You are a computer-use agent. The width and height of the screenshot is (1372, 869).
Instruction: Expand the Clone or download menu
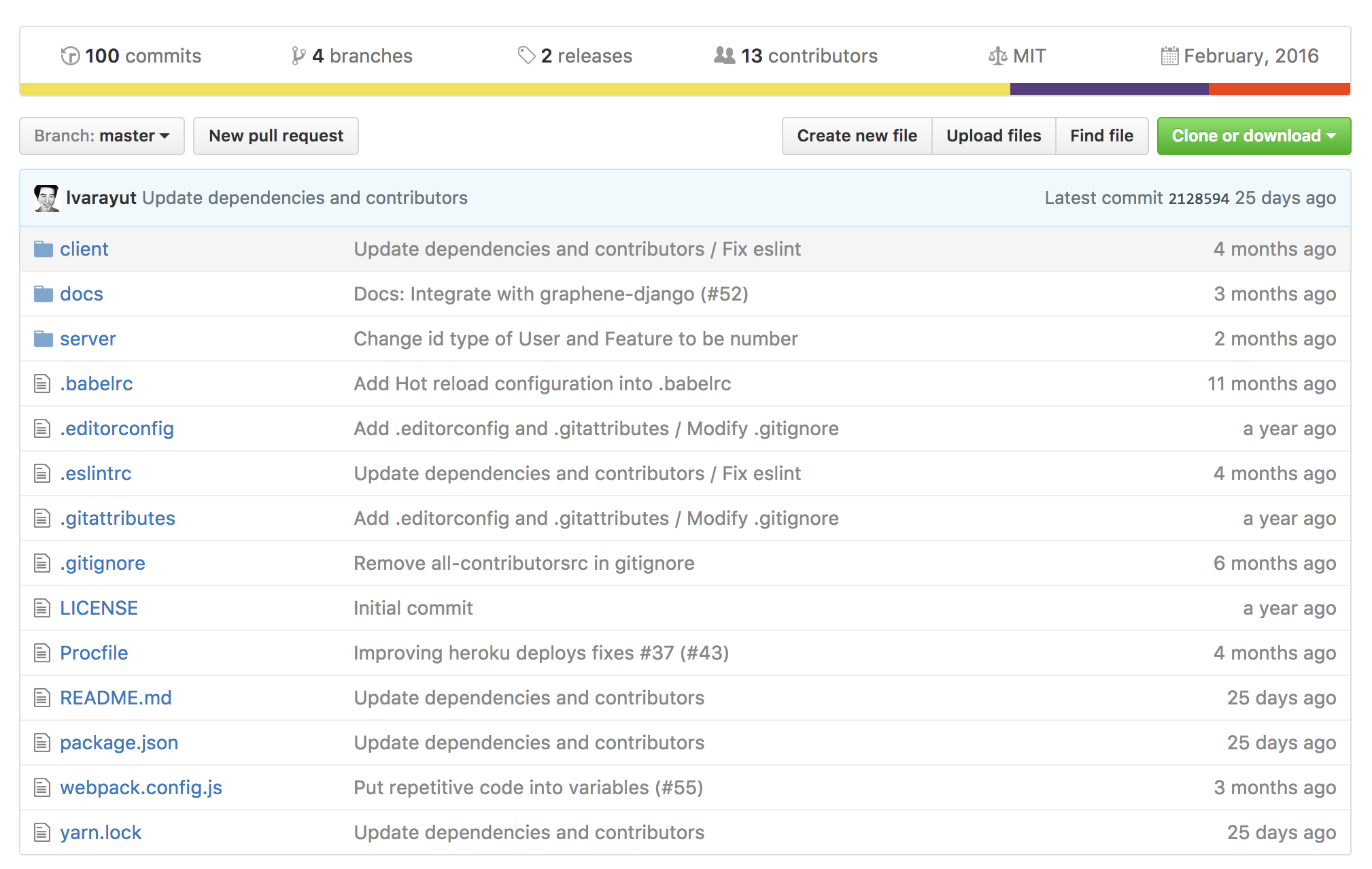click(x=1253, y=136)
